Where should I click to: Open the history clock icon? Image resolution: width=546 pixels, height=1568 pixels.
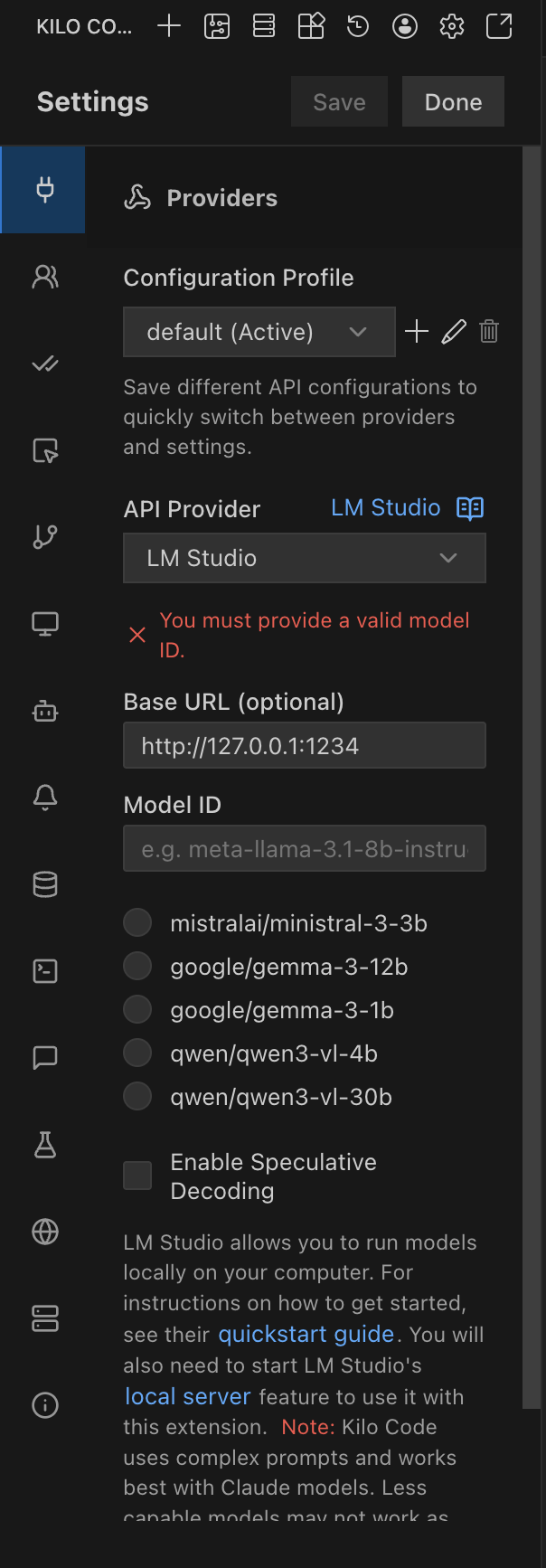pyautogui.click(x=358, y=26)
